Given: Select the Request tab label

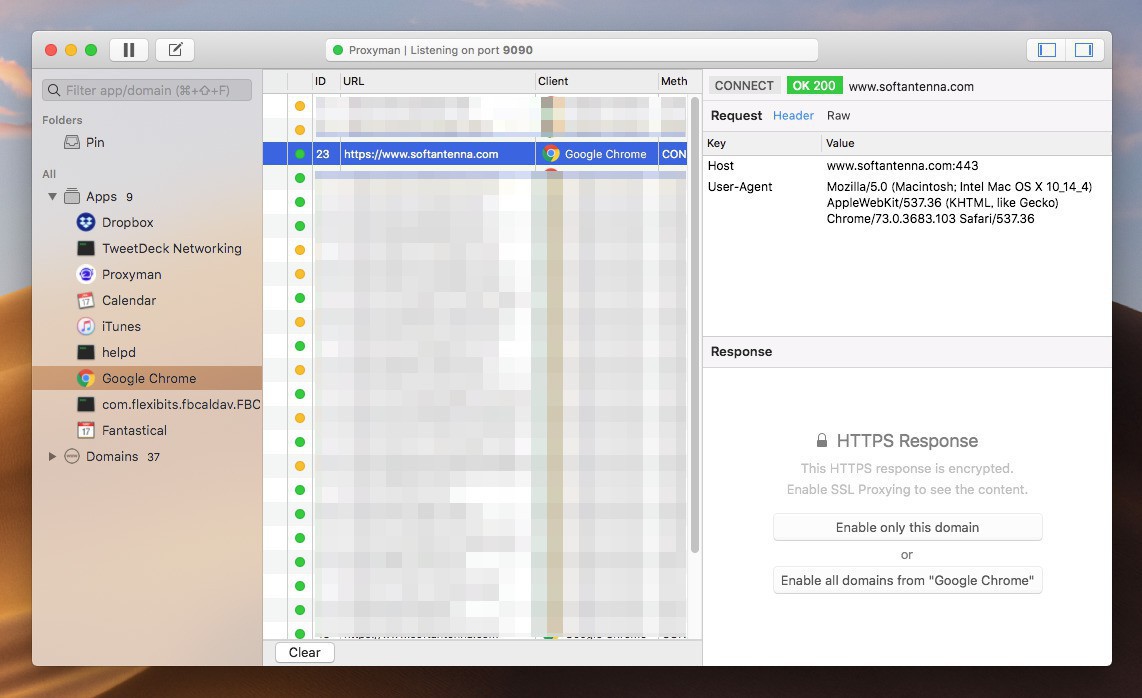Looking at the screenshot, I should 736,115.
